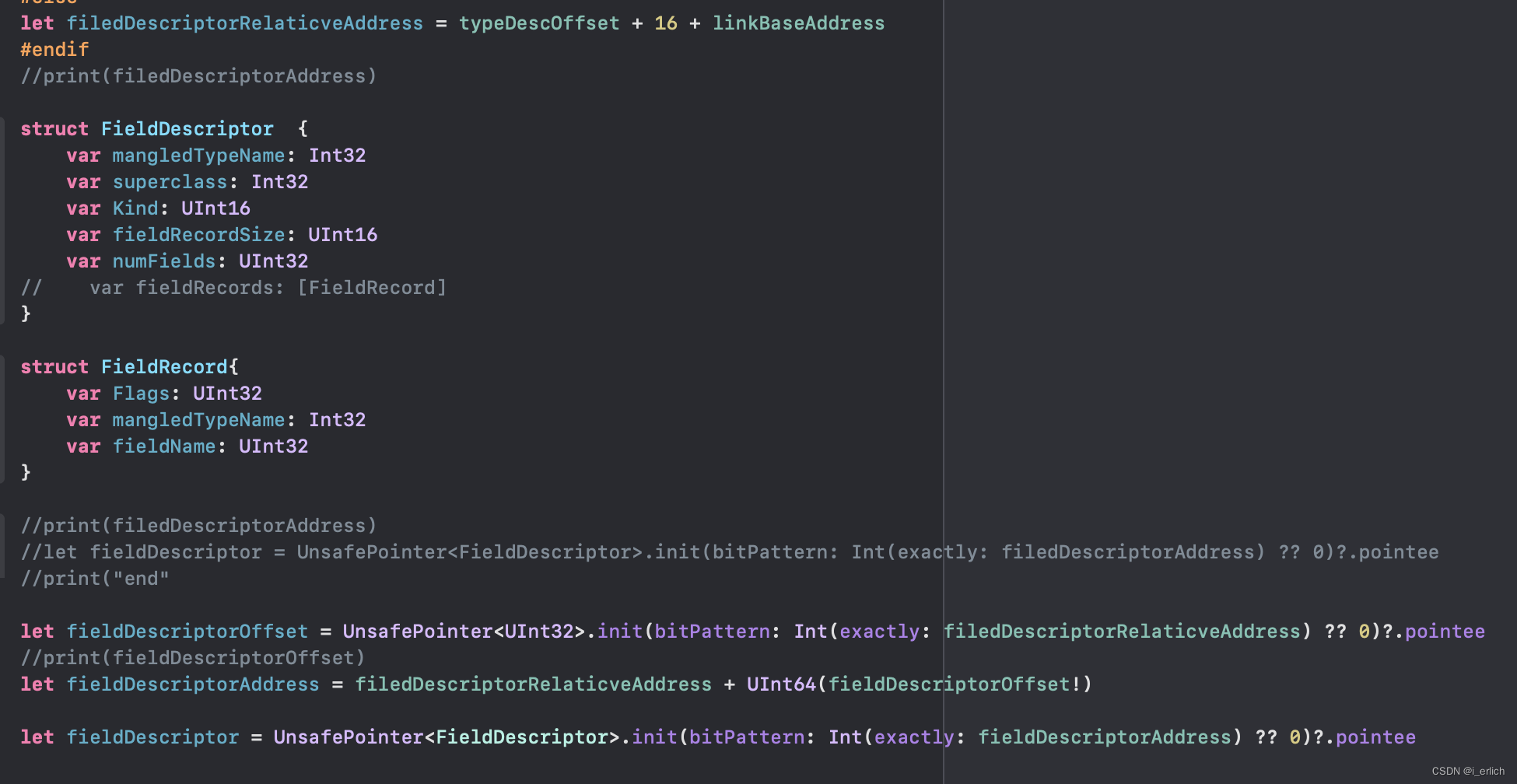The width and height of the screenshot is (1517, 784).
Task: Click '//print(fieldDescriptorOffset)' comment line
Action: coord(193,658)
